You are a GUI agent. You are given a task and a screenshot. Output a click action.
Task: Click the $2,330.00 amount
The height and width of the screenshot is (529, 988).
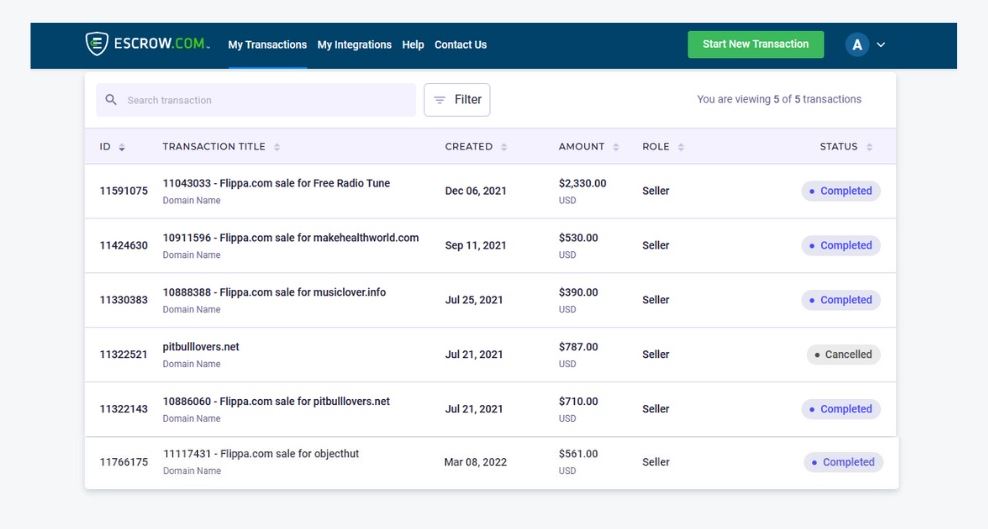click(582, 183)
